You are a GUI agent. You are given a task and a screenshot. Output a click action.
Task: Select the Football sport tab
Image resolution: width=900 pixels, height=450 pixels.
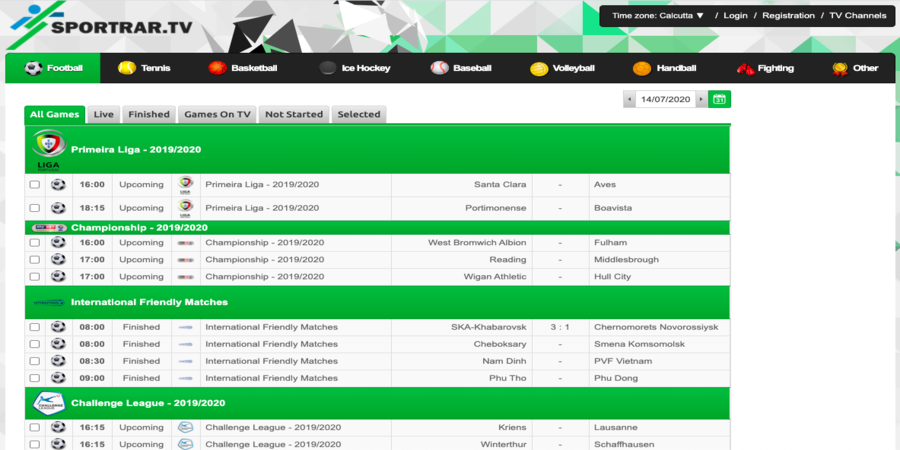[53, 68]
